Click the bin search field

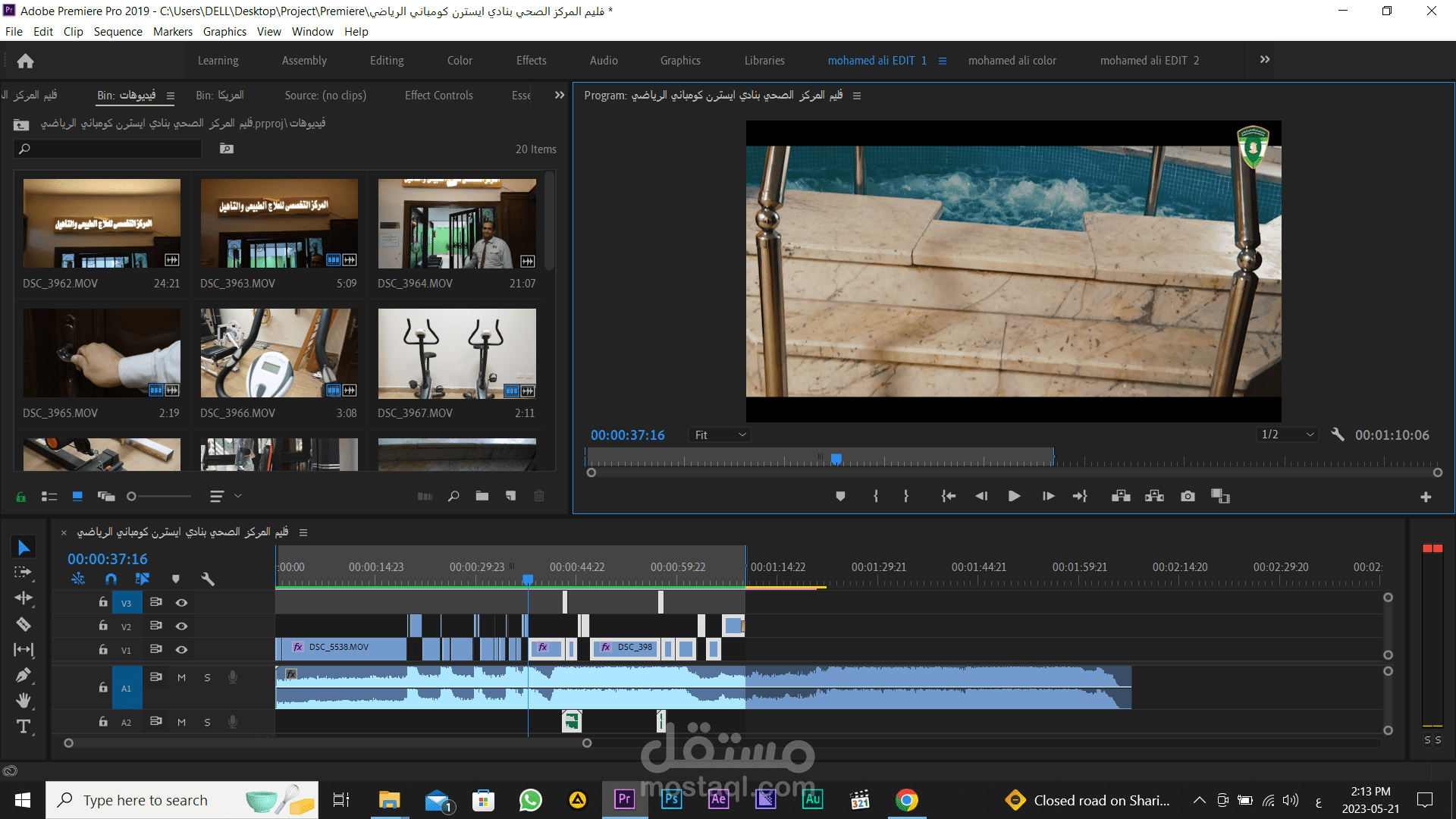pyautogui.click(x=108, y=149)
